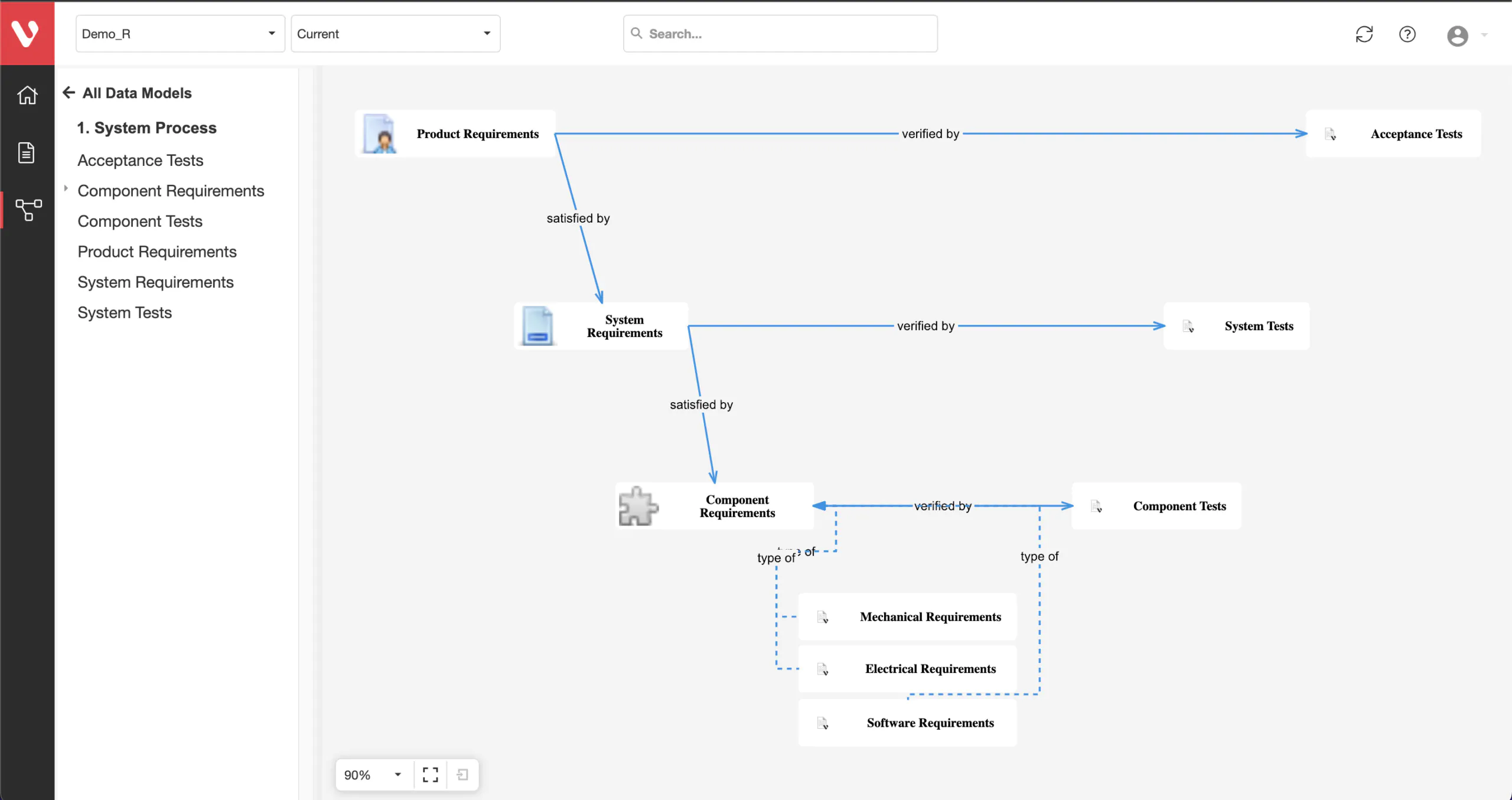Click the search magnifier icon

tap(637, 34)
